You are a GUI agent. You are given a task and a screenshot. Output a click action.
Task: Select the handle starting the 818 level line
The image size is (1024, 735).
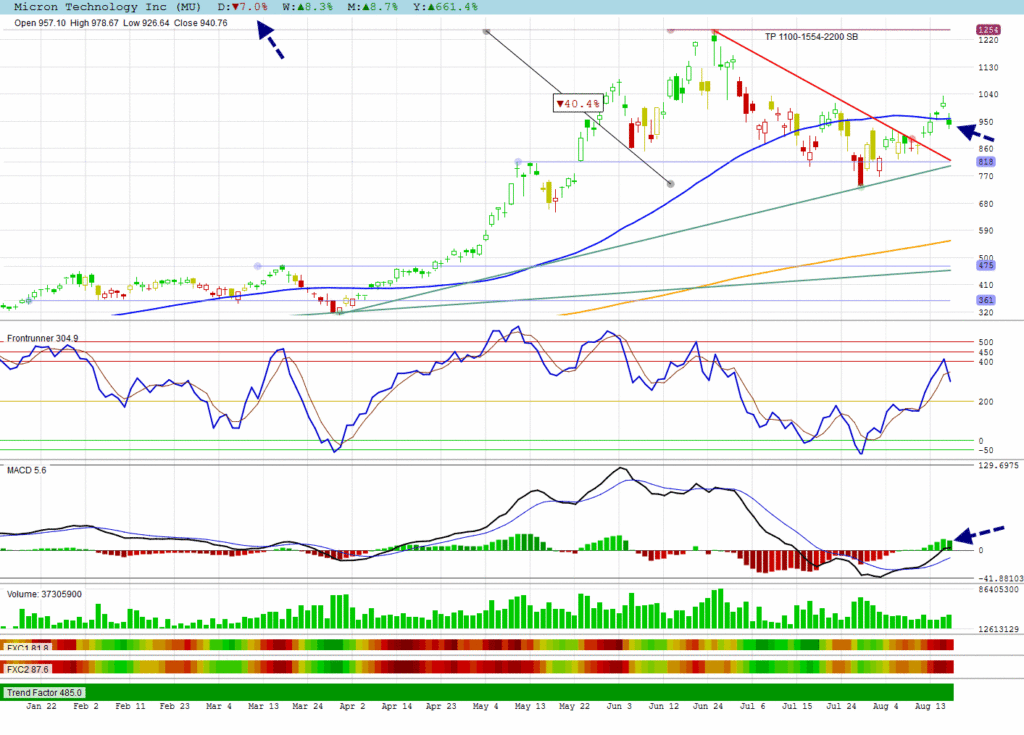tap(518, 161)
